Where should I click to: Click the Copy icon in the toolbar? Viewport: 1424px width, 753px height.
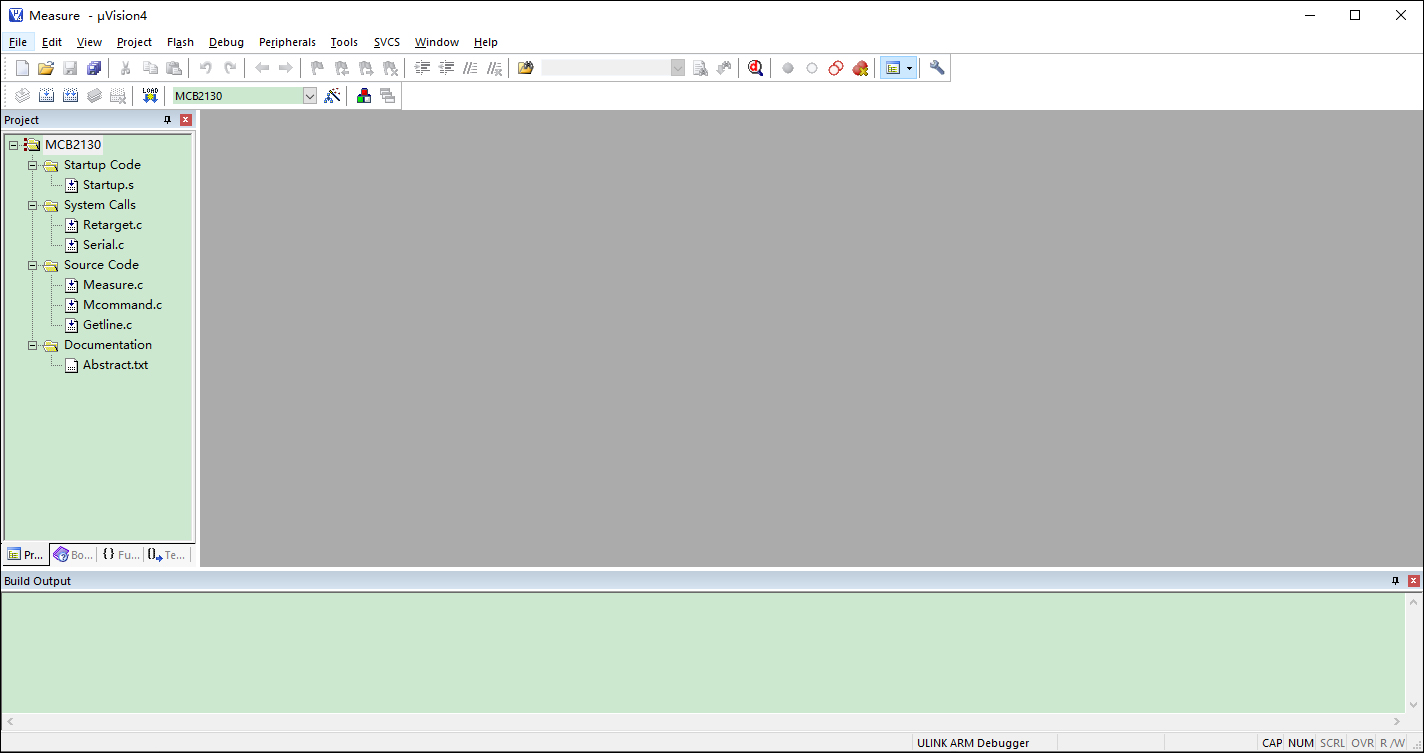[150, 68]
